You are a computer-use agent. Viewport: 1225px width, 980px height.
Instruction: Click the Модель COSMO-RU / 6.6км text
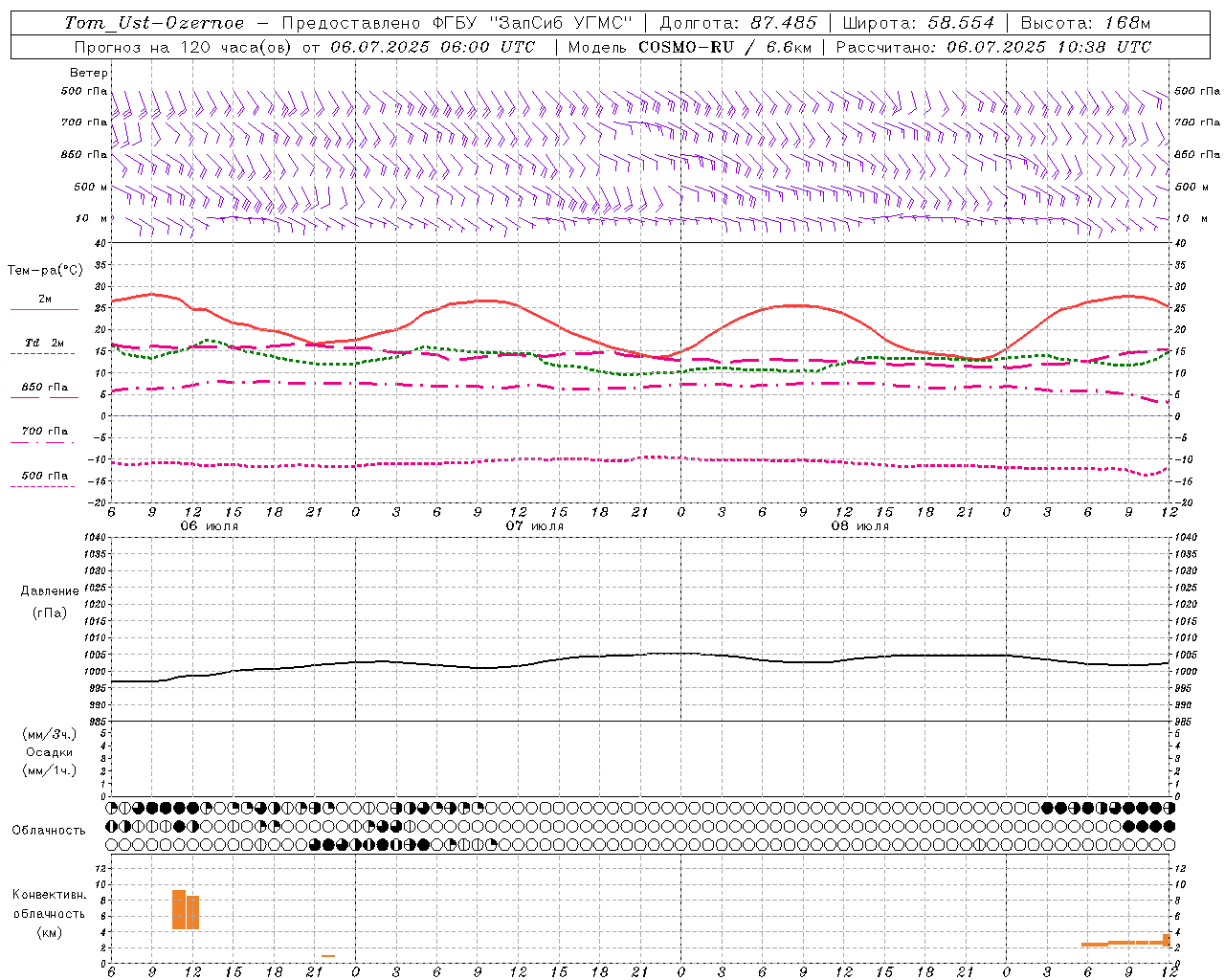[690, 47]
